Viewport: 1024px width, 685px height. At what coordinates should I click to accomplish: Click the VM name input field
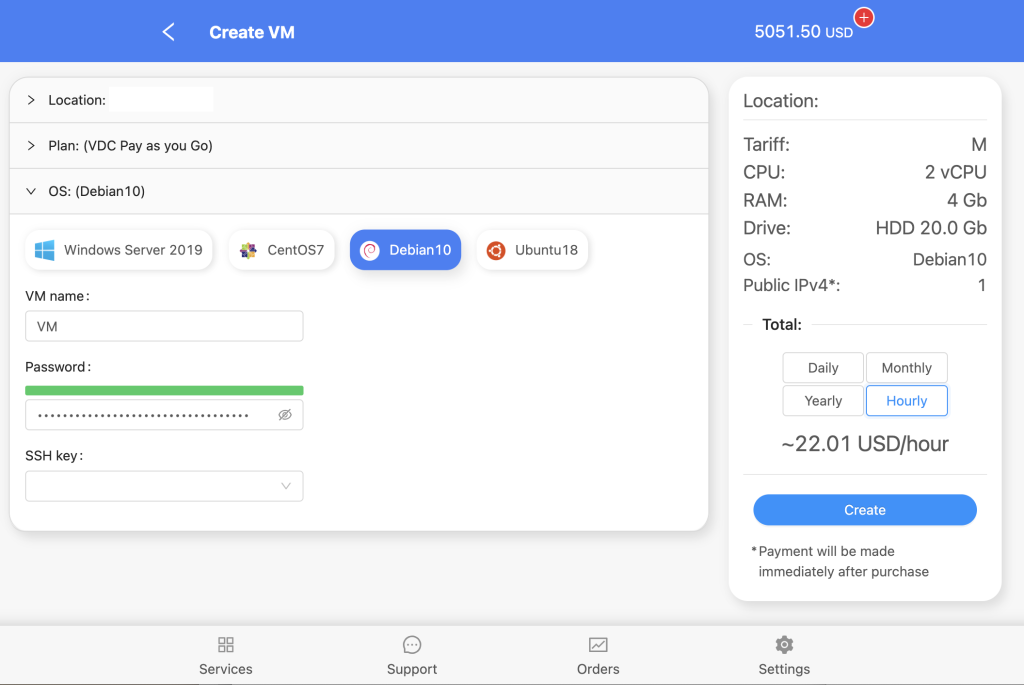pyautogui.click(x=164, y=326)
